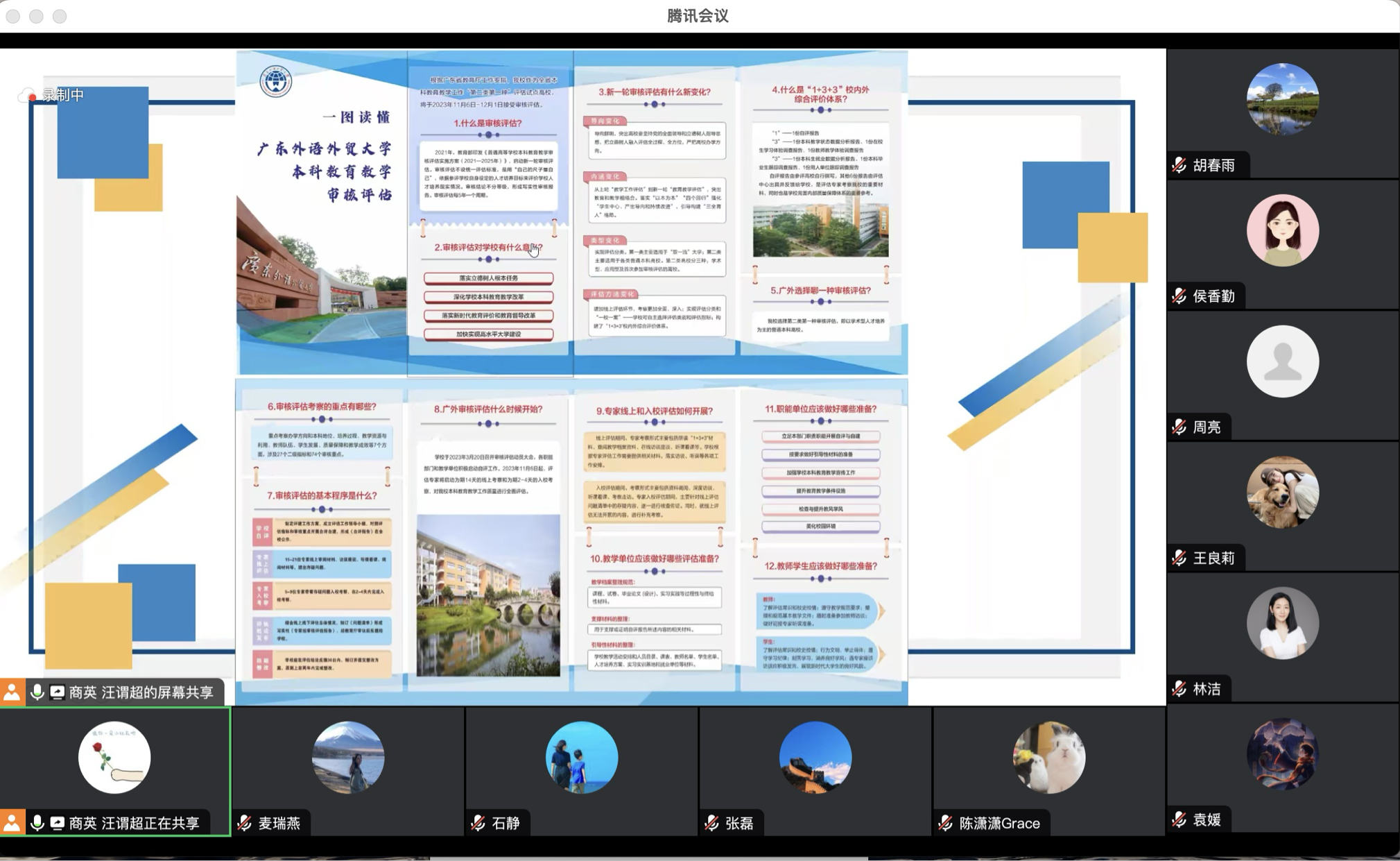Click 商英 汪谓超's rose avatar tile

point(114,758)
